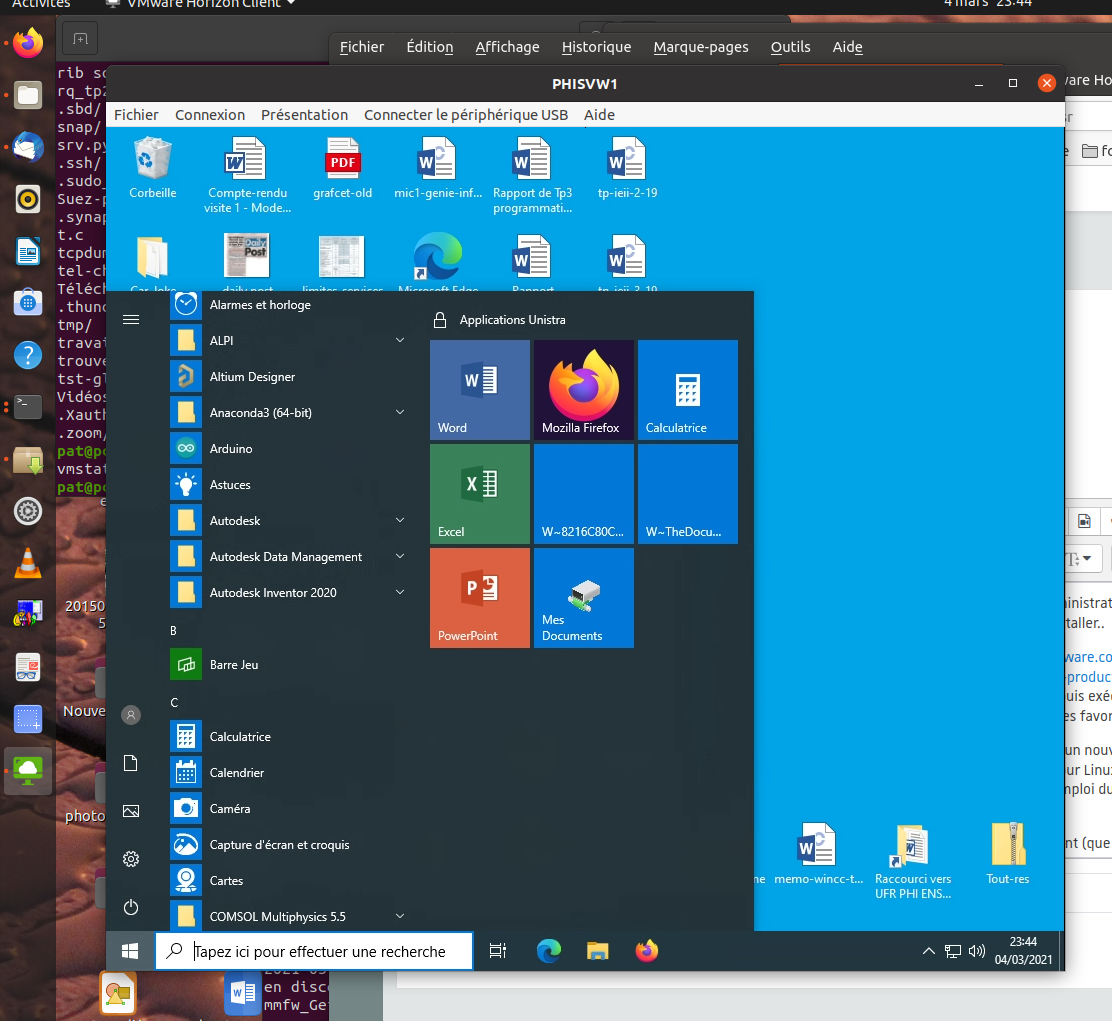Open VLC from the Ubuntu dock
The height and width of the screenshot is (1021, 1112).
coord(28,563)
